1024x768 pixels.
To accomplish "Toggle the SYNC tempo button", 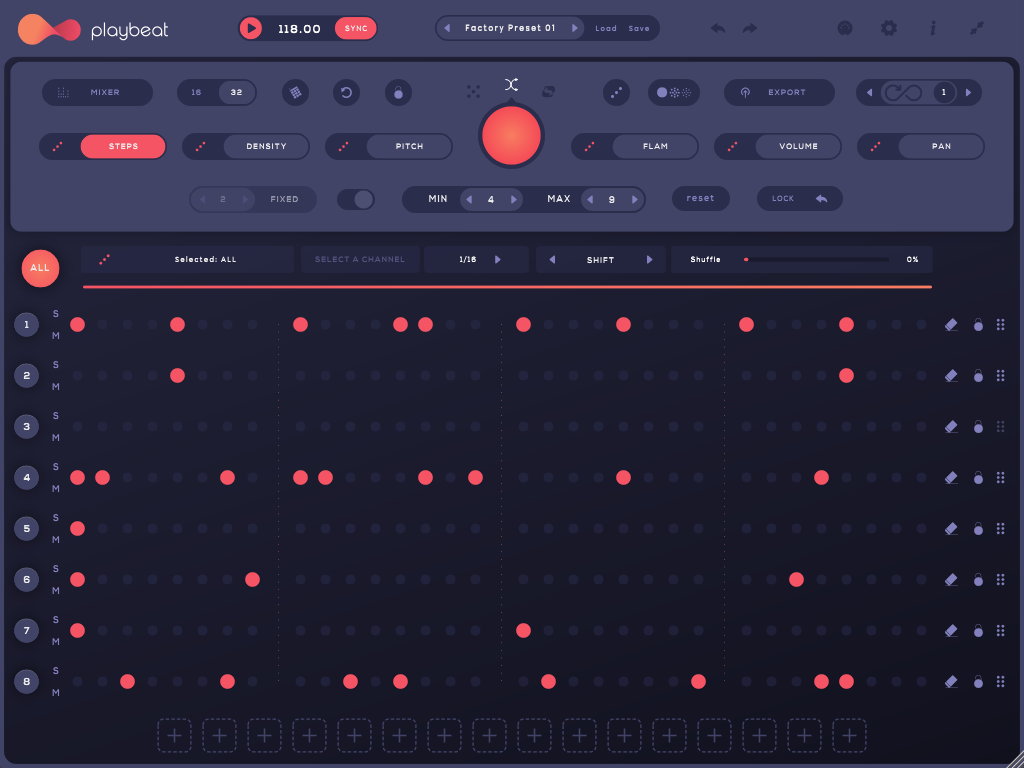I will coord(356,28).
